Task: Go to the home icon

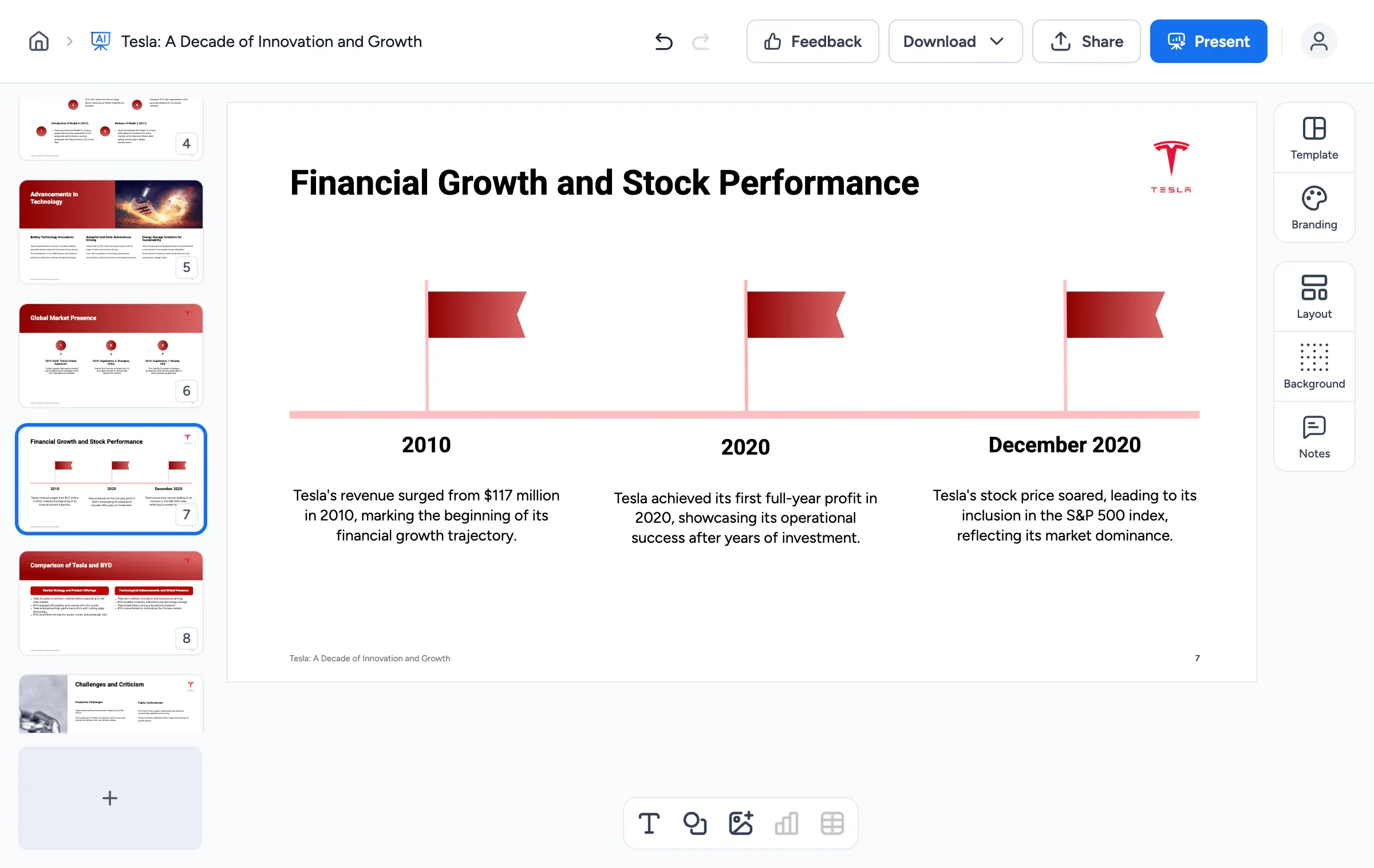Action: click(39, 41)
